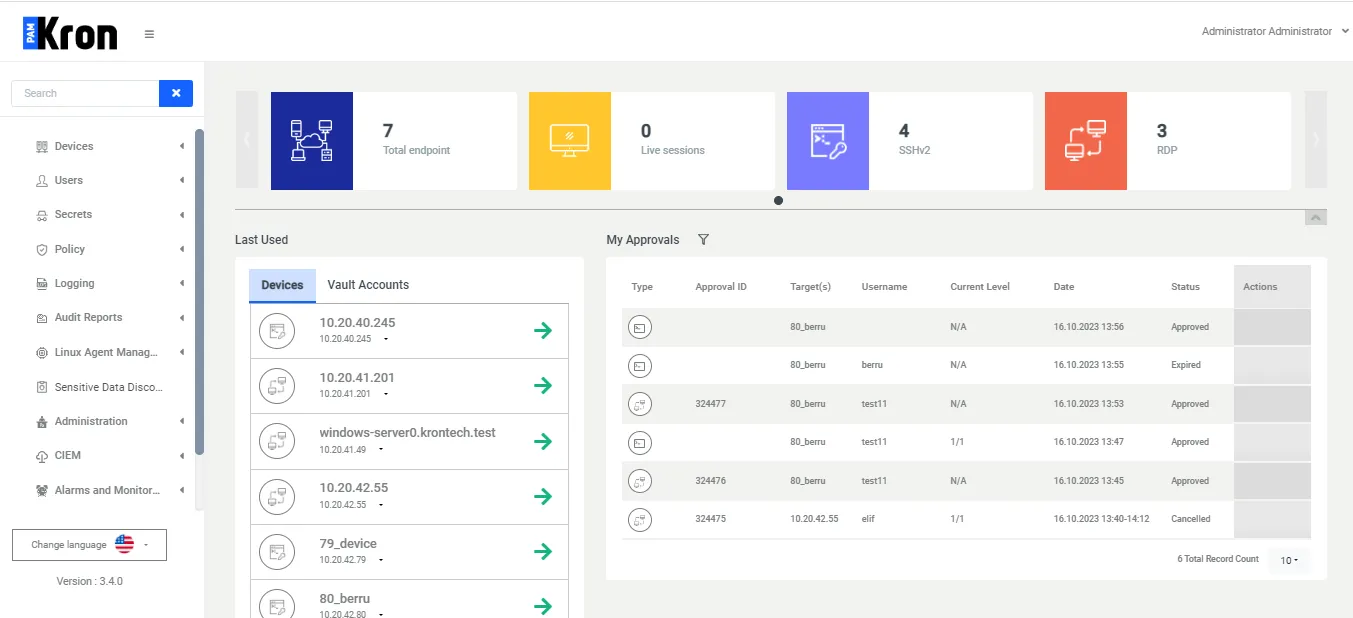The height and width of the screenshot is (618, 1353).
Task: Go to next stats carousel slide
Action: click(1316, 140)
